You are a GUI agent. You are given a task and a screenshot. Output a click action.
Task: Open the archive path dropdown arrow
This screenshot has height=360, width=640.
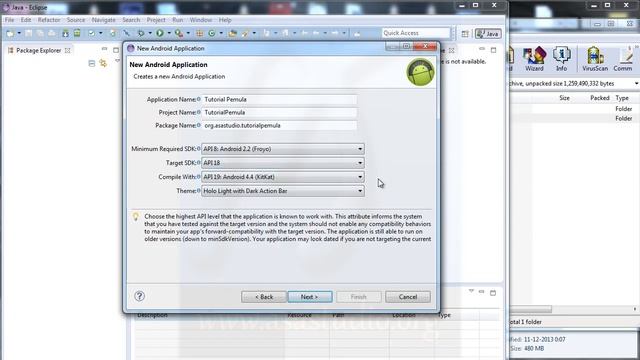click(636, 83)
